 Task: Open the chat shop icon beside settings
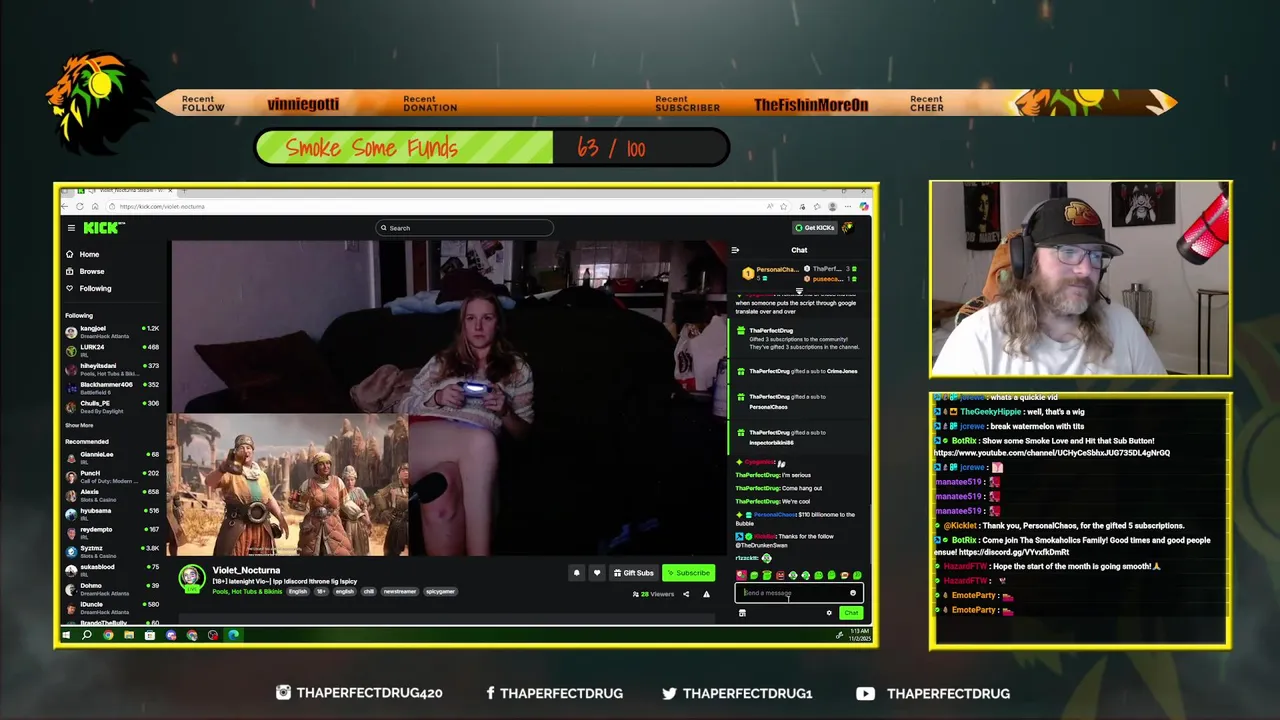742,613
